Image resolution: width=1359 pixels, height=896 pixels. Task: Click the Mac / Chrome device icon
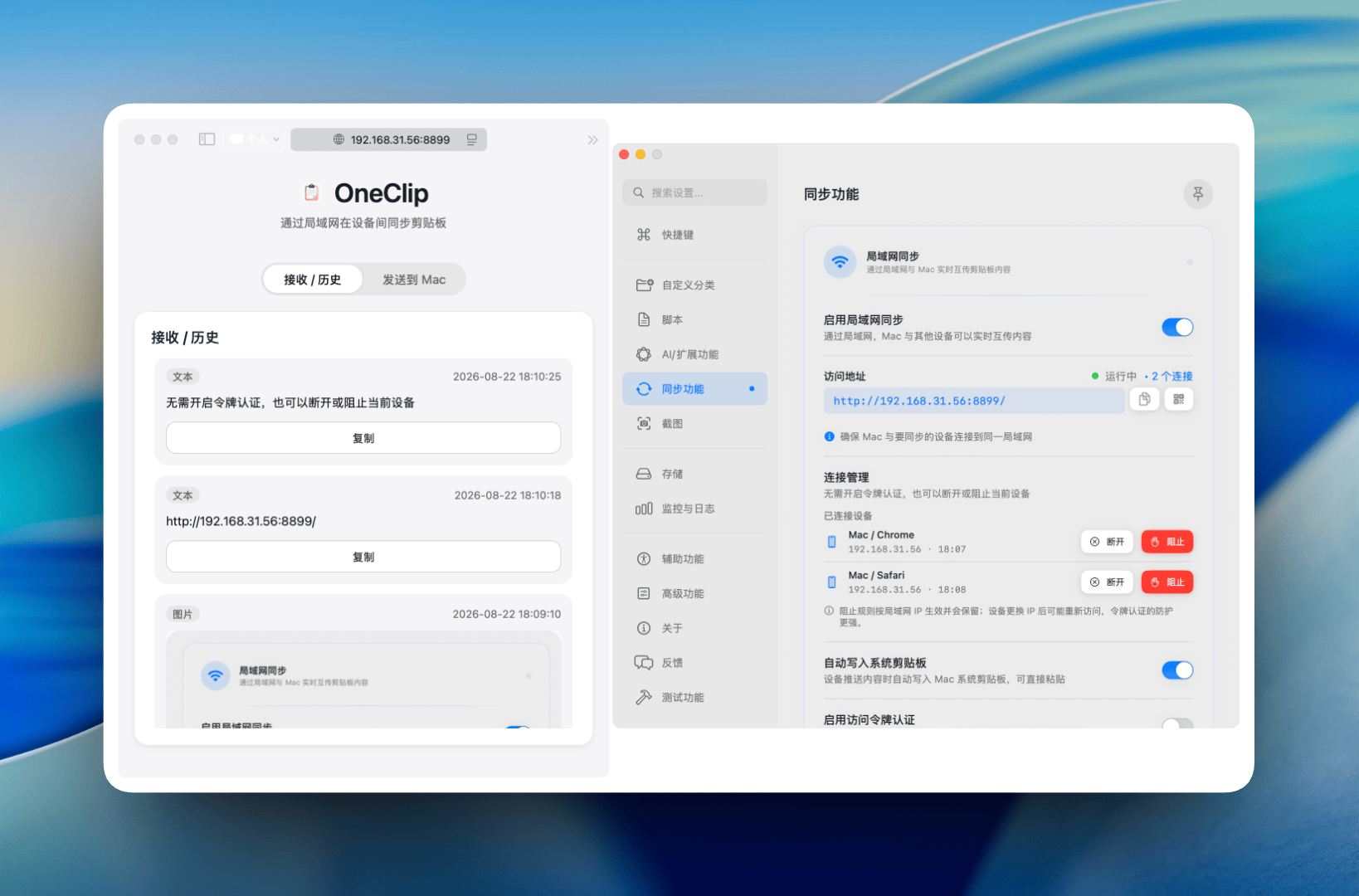click(832, 542)
